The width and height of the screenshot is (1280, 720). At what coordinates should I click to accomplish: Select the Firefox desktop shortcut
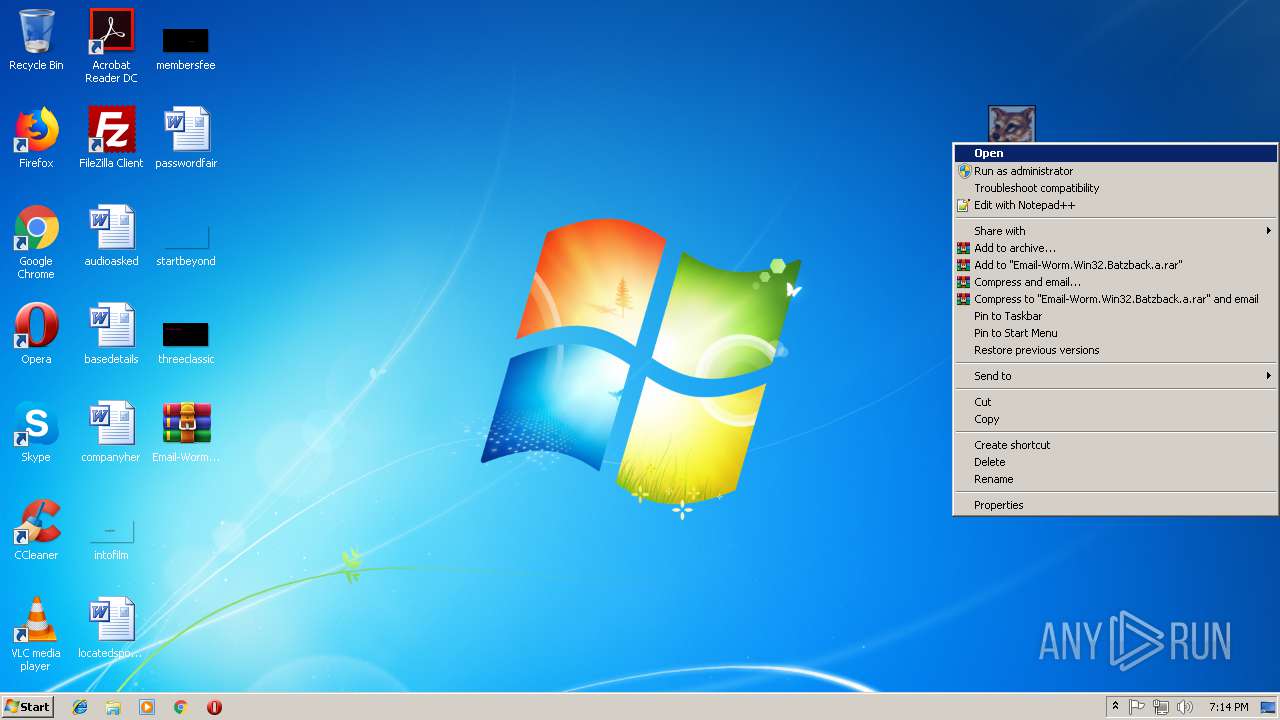coord(36,138)
